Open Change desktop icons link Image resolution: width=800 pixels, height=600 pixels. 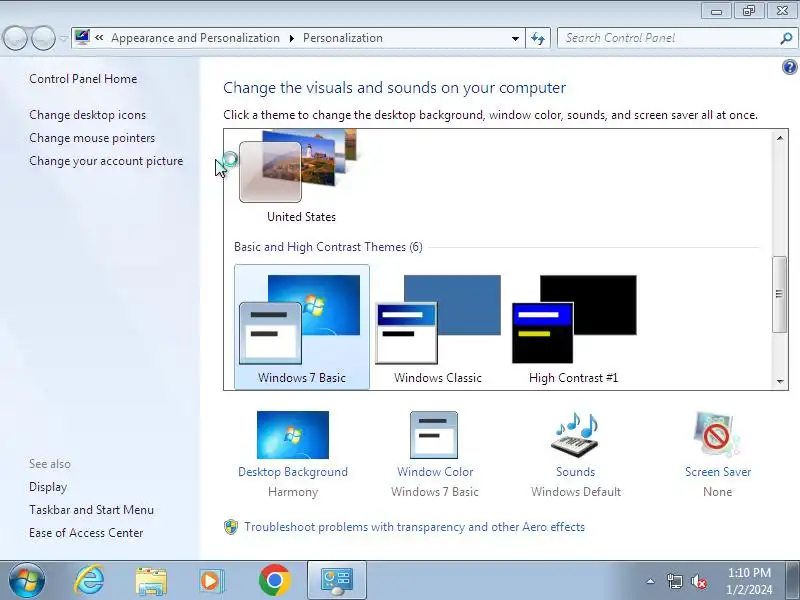87,115
